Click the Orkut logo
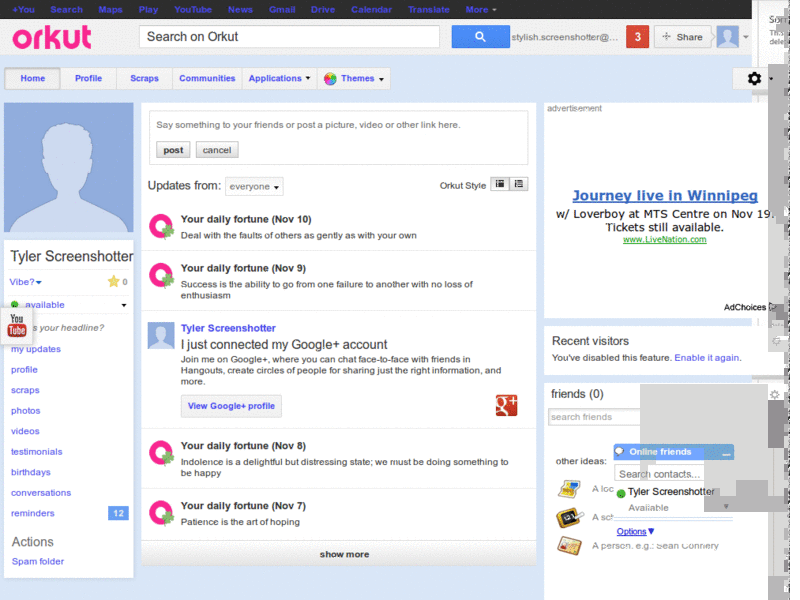800x600 pixels. tap(52, 37)
